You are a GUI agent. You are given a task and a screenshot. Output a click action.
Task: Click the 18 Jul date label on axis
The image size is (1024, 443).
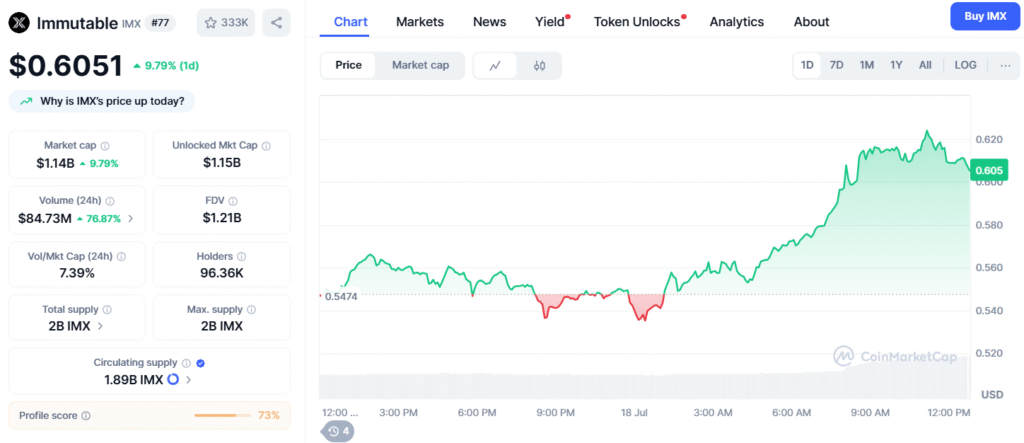(x=636, y=412)
